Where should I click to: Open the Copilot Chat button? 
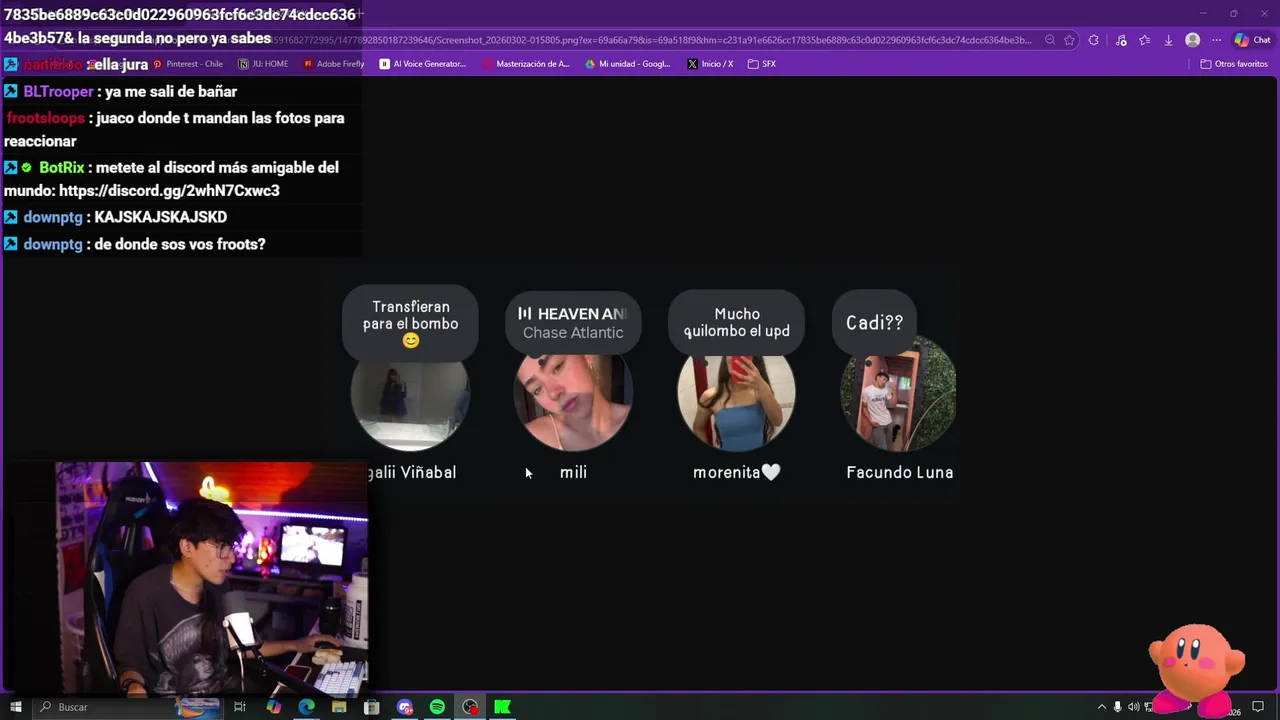(1254, 40)
